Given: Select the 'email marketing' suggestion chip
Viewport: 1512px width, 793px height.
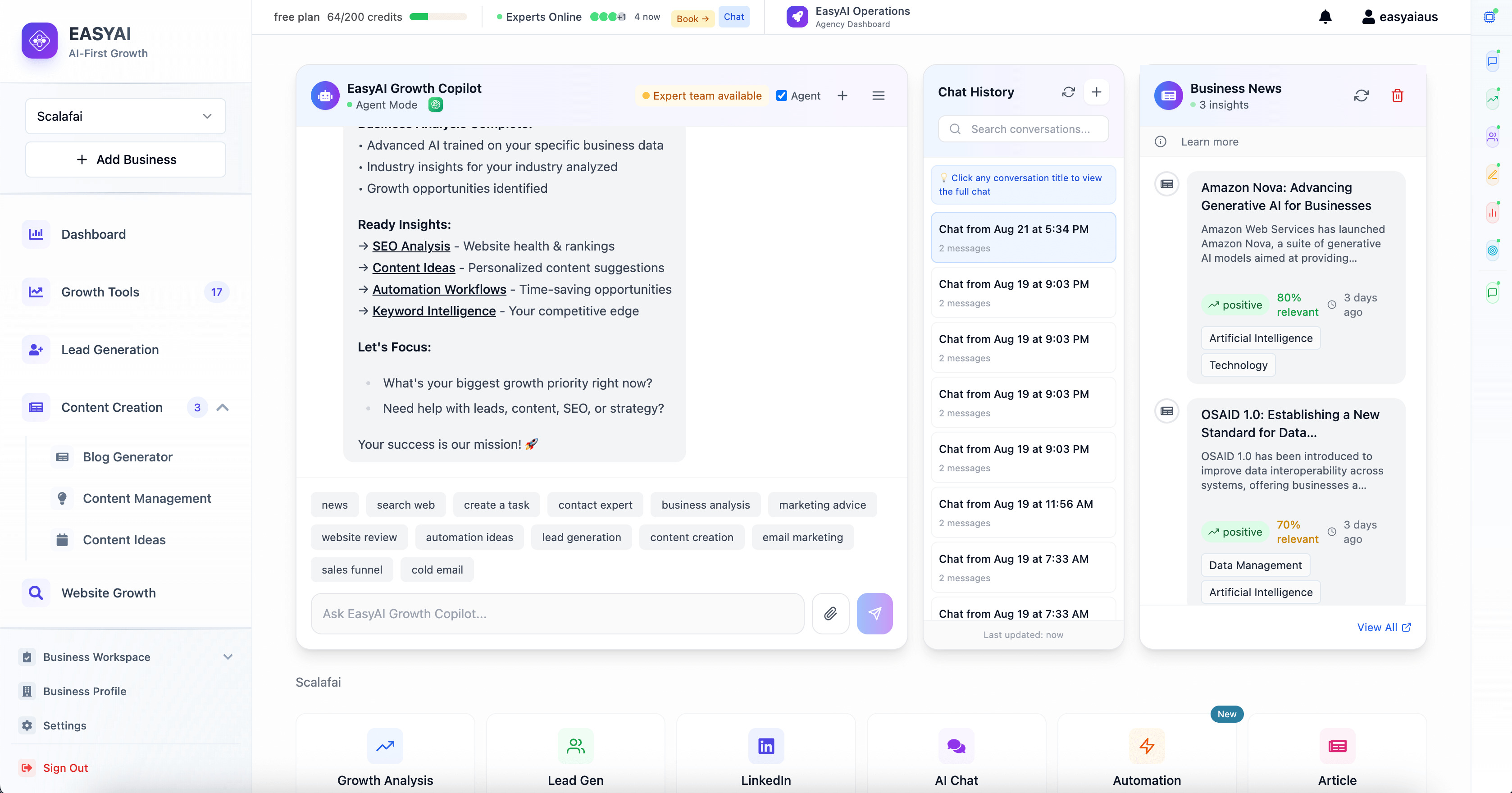Looking at the screenshot, I should [x=802, y=537].
